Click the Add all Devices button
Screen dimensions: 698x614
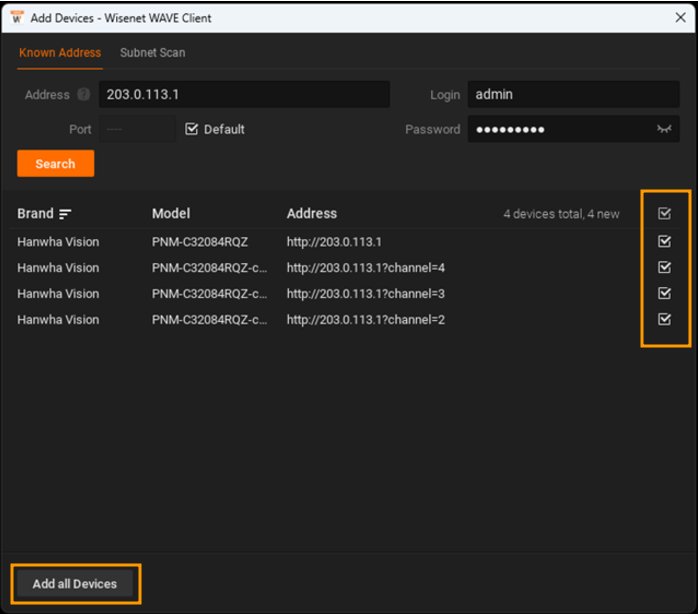(75, 584)
